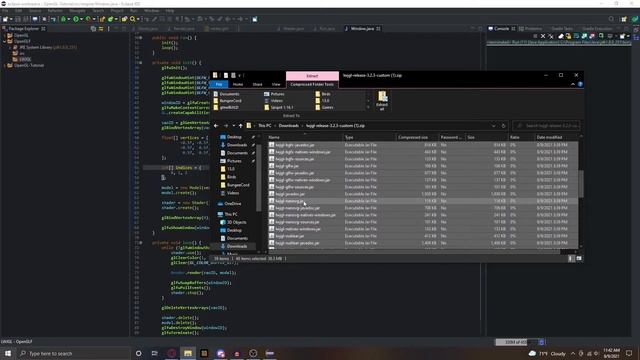Open Explorer File tab
The image size is (640, 360).
click(x=219, y=84)
